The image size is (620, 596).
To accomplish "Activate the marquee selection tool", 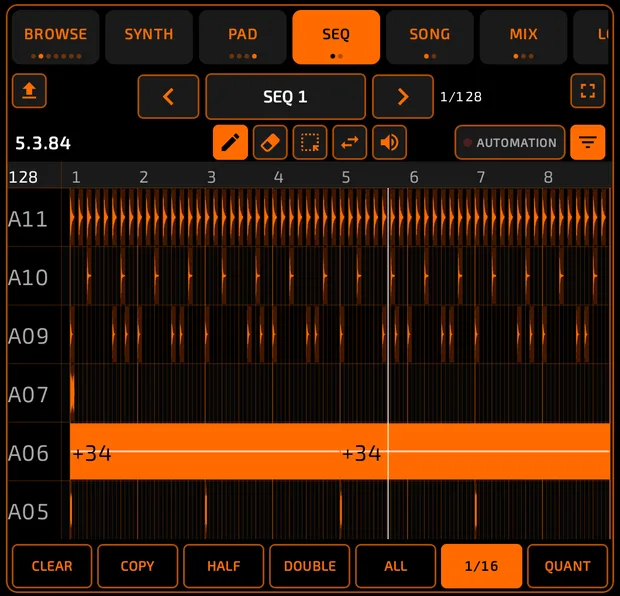I will point(310,142).
